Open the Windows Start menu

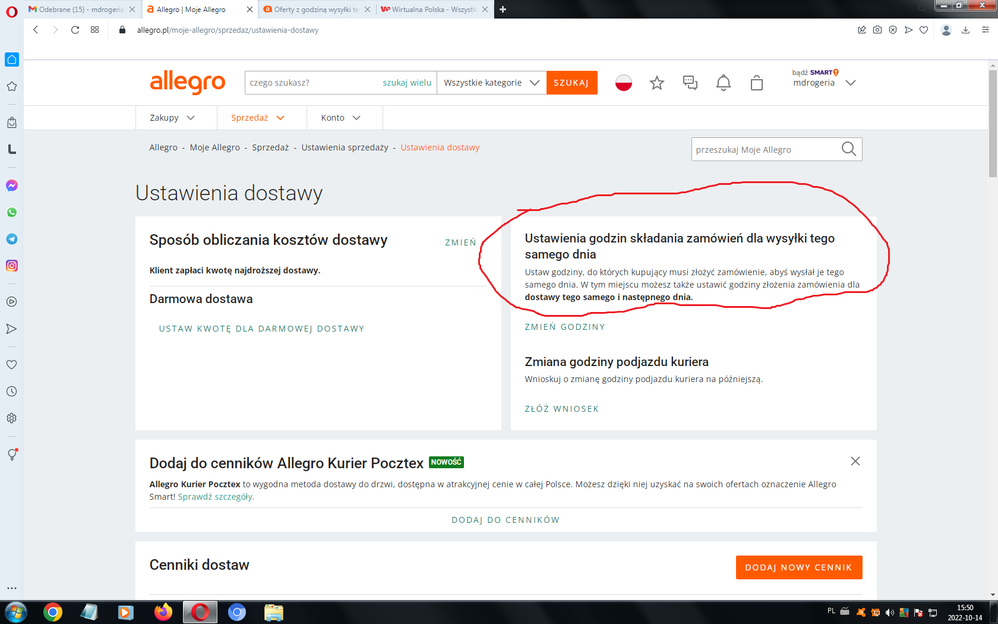click(15, 613)
